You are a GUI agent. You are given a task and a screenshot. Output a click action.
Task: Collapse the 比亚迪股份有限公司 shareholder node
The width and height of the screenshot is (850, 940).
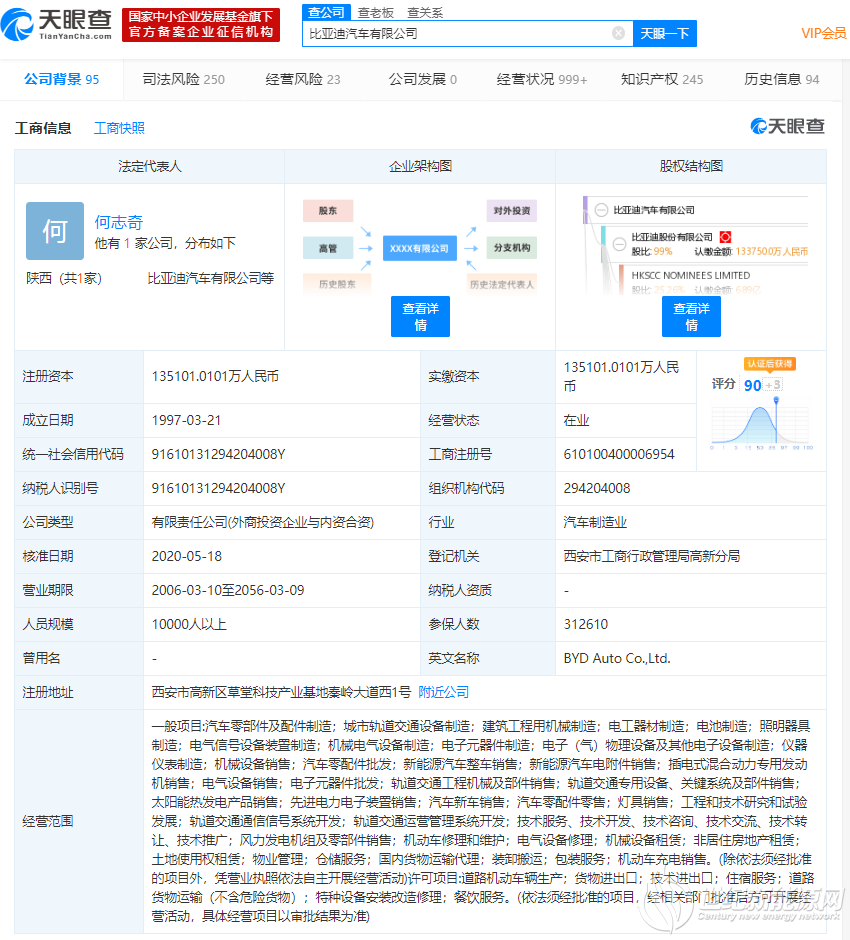619,244
